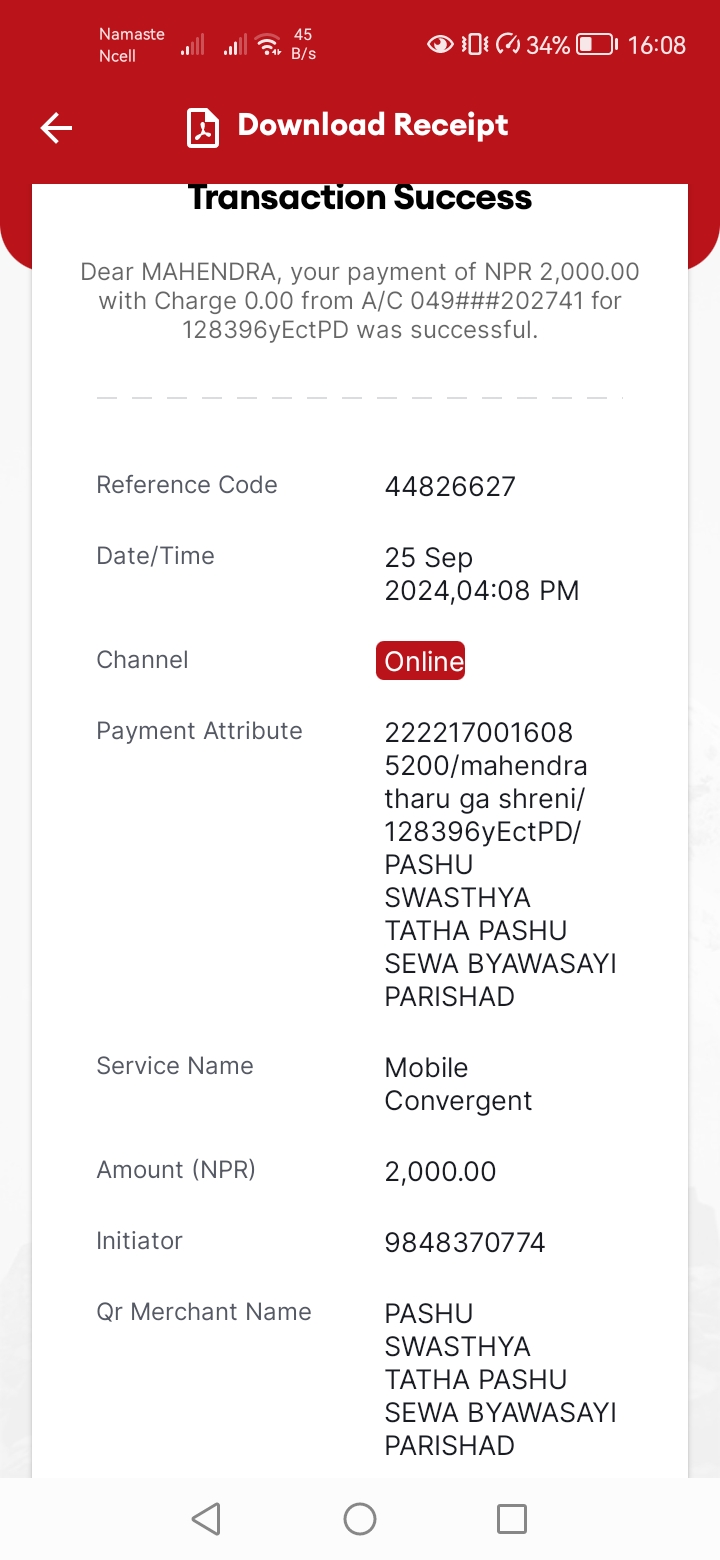Viewport: 720px width, 1560px height.
Task: Download Receipt header button
Action: click(x=348, y=127)
